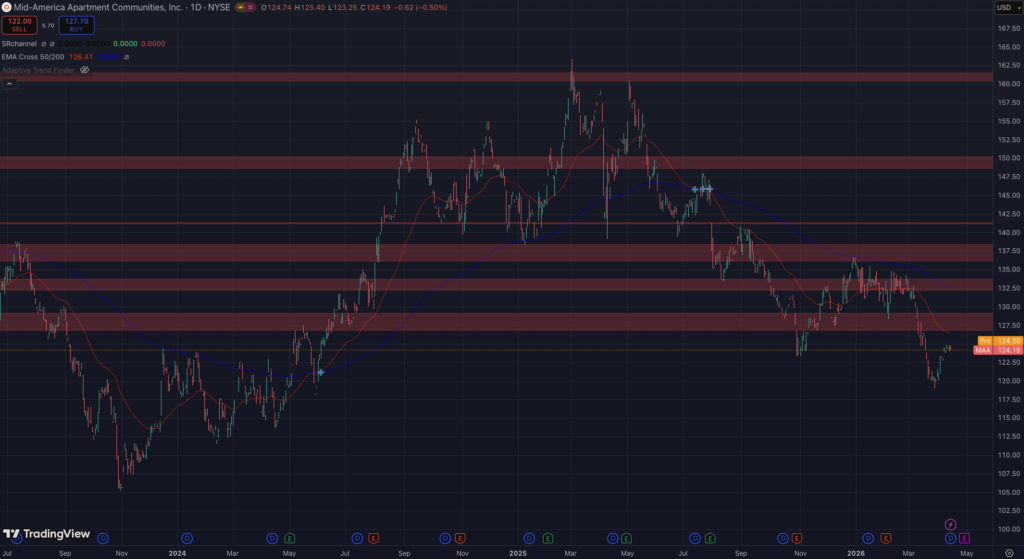This screenshot has width=1024, height=559.
Task: Open the green earnings marker after Jul 2025
Action: tap(710, 538)
